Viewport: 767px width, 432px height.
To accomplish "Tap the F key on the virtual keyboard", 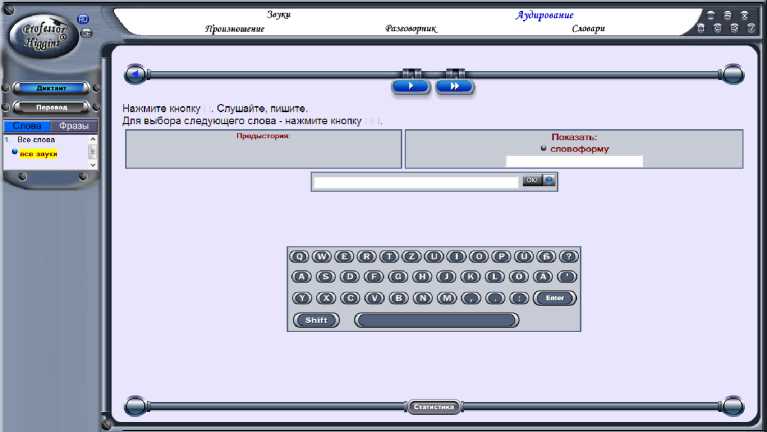I will [x=374, y=277].
